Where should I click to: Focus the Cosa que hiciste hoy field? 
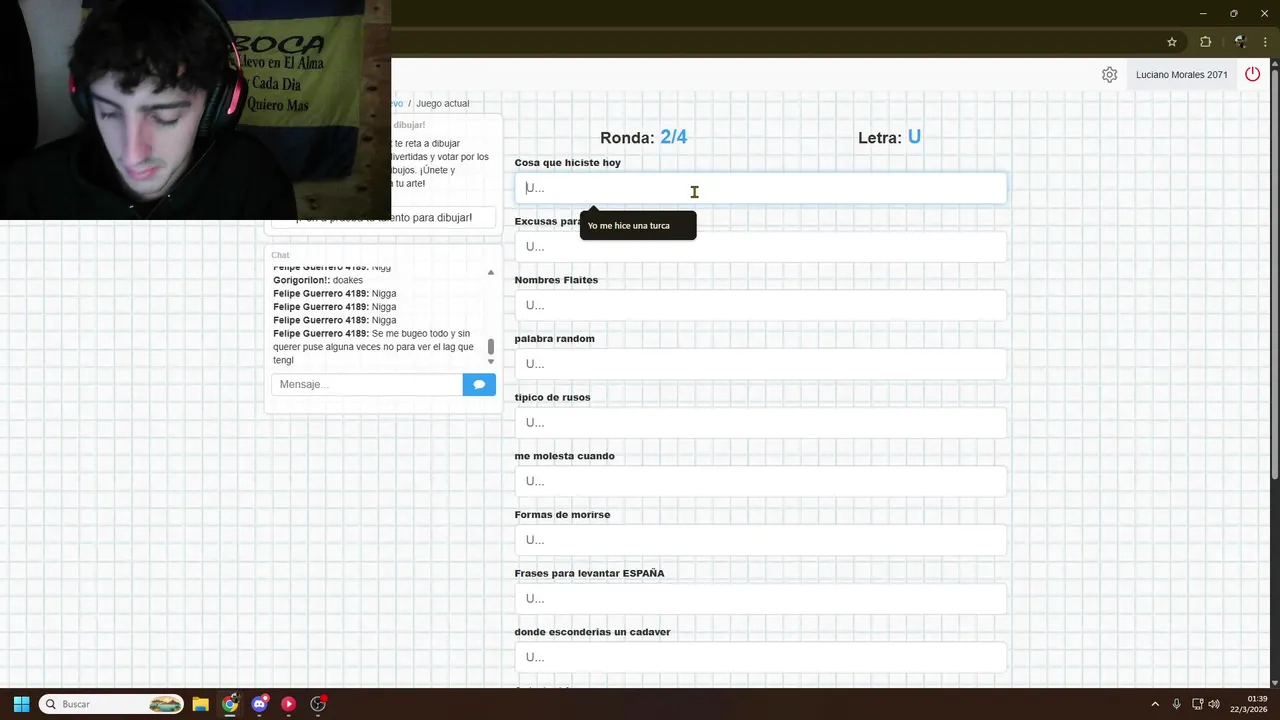tap(760, 188)
